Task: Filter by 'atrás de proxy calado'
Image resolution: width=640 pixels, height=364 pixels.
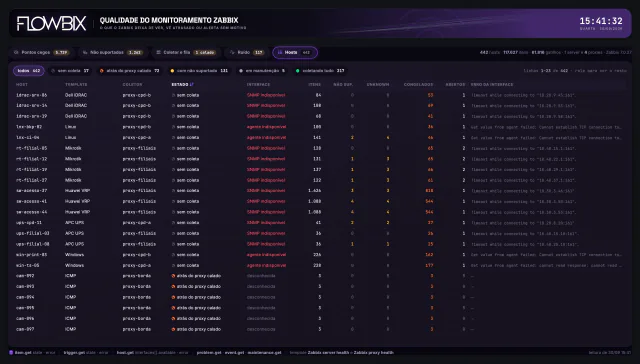Action: (x=130, y=71)
